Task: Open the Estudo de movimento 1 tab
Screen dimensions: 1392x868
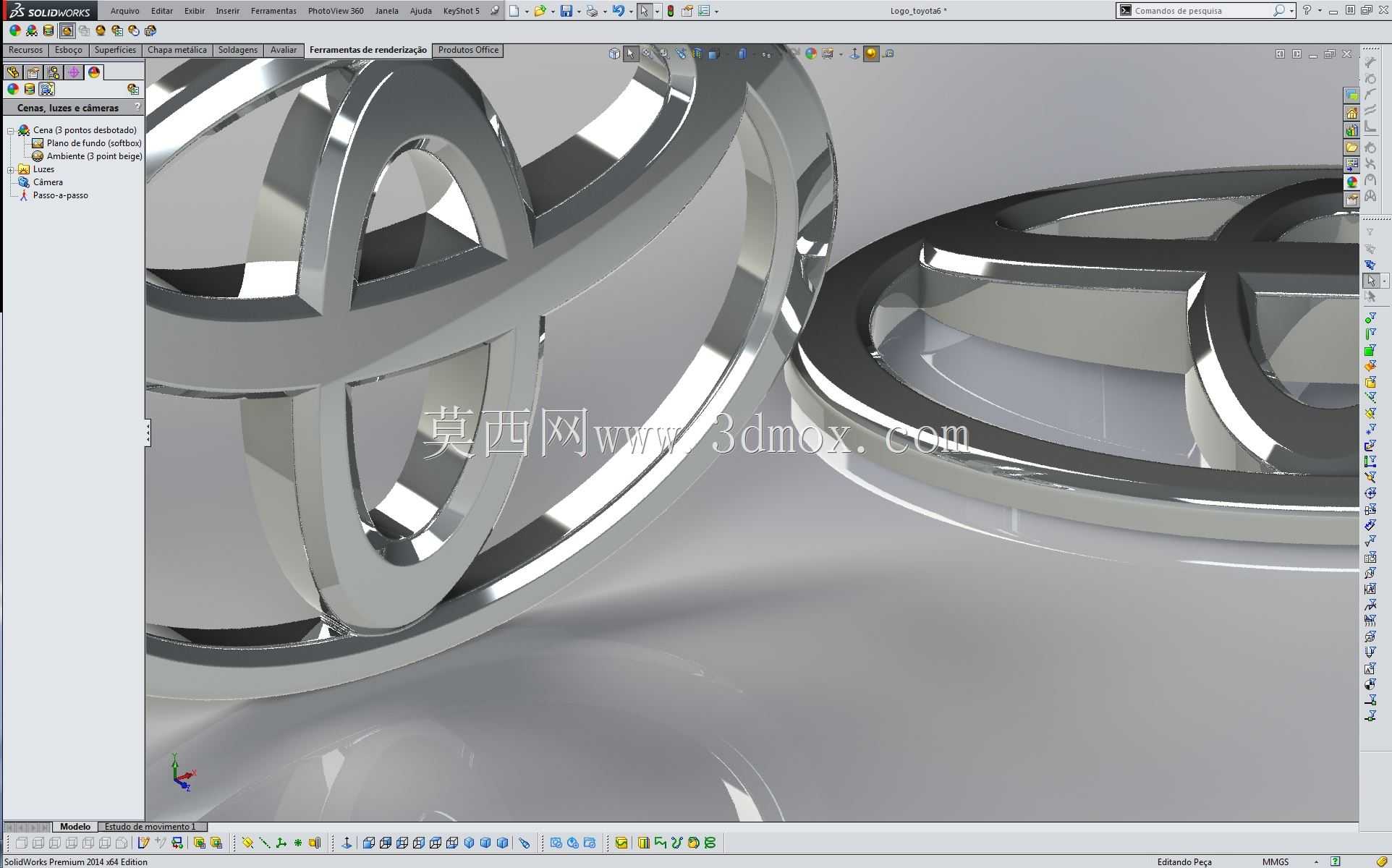Action: [150, 827]
